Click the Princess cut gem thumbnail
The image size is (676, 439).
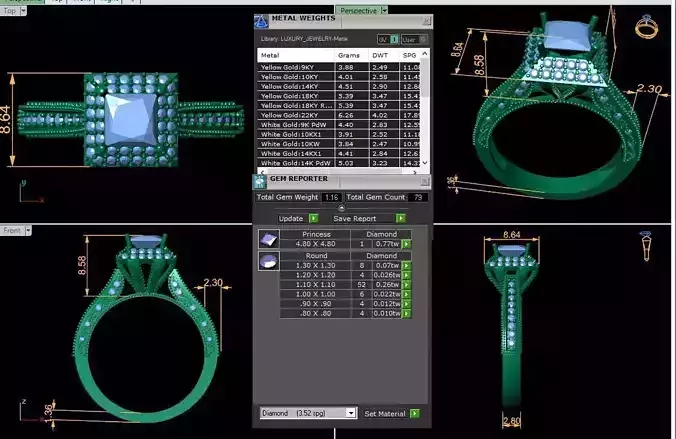pos(269,239)
